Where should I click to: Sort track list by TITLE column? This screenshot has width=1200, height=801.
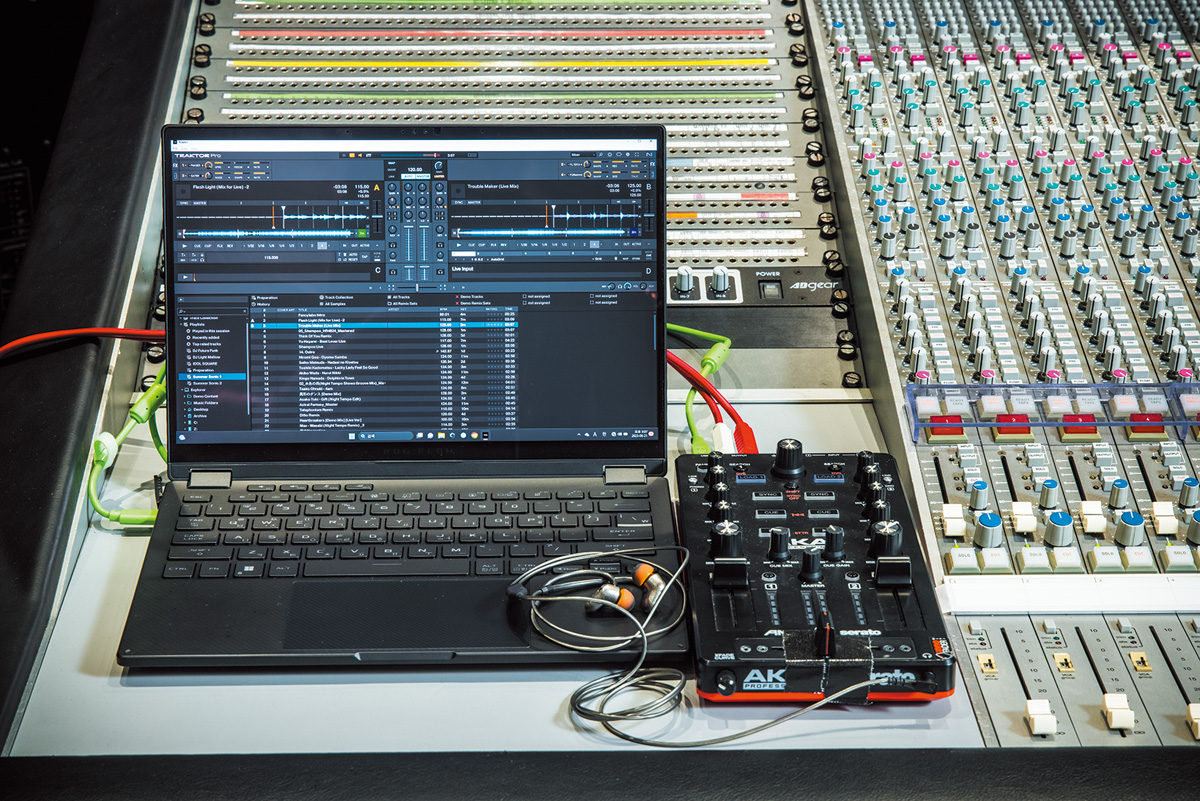pos(302,310)
